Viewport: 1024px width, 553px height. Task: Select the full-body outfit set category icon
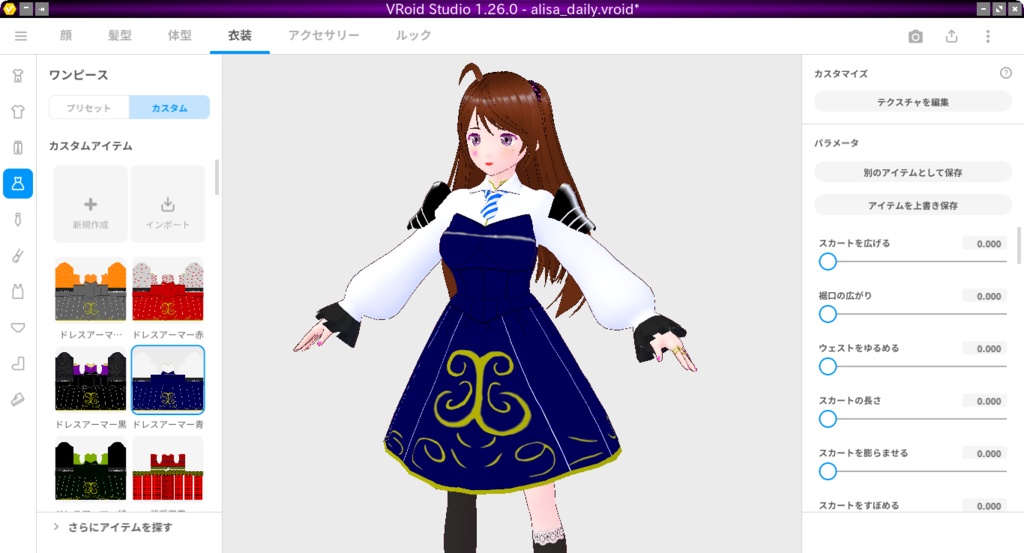tap(18, 76)
